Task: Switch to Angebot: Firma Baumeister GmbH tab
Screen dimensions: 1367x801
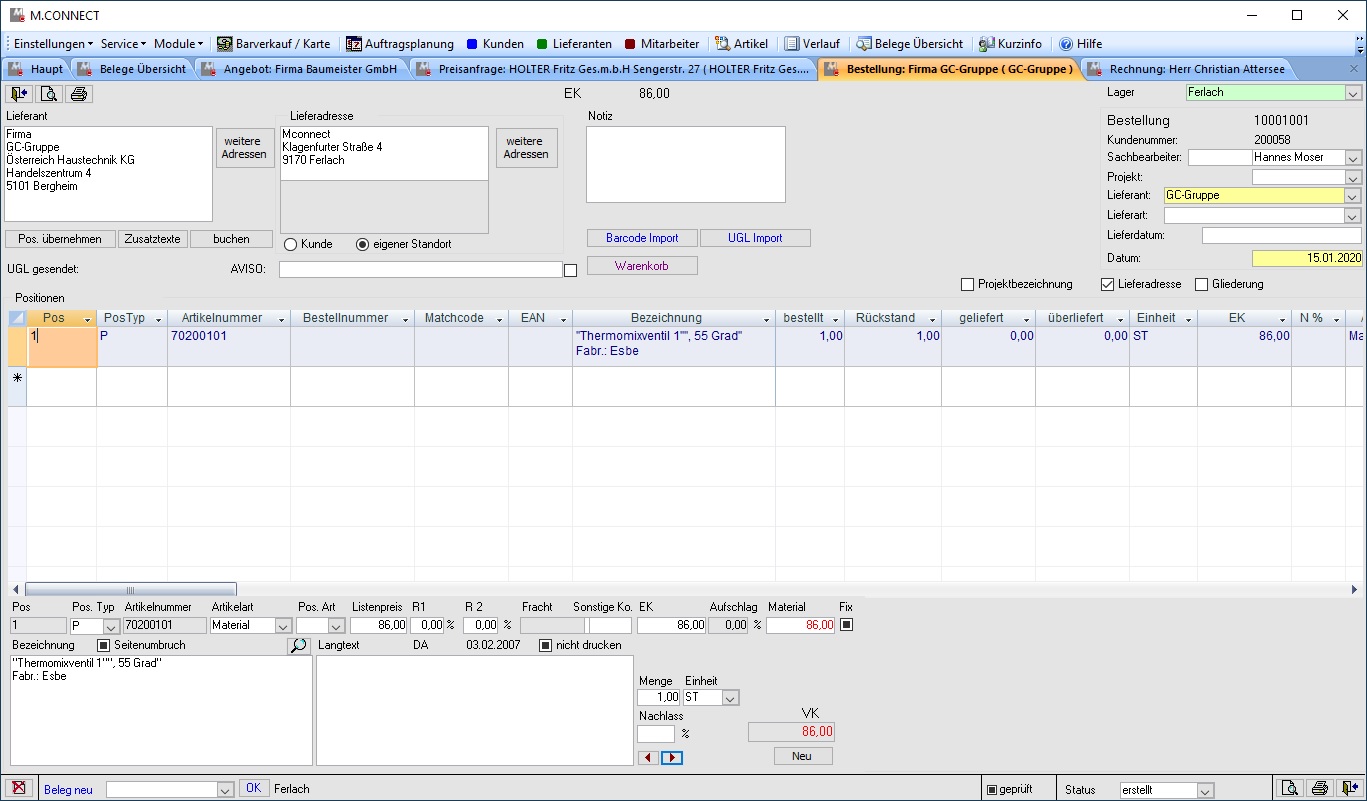Action: (300, 69)
